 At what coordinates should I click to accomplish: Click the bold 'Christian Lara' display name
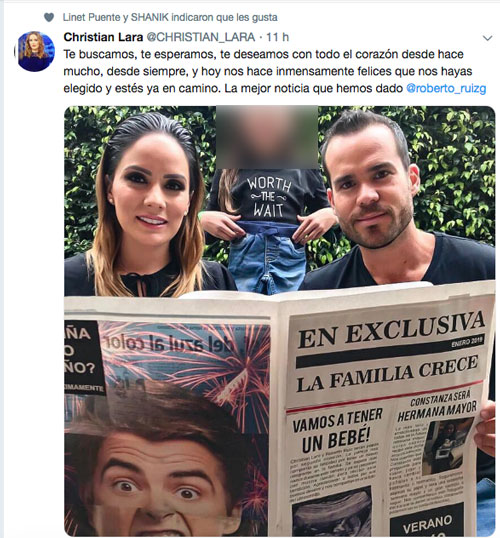(103, 37)
